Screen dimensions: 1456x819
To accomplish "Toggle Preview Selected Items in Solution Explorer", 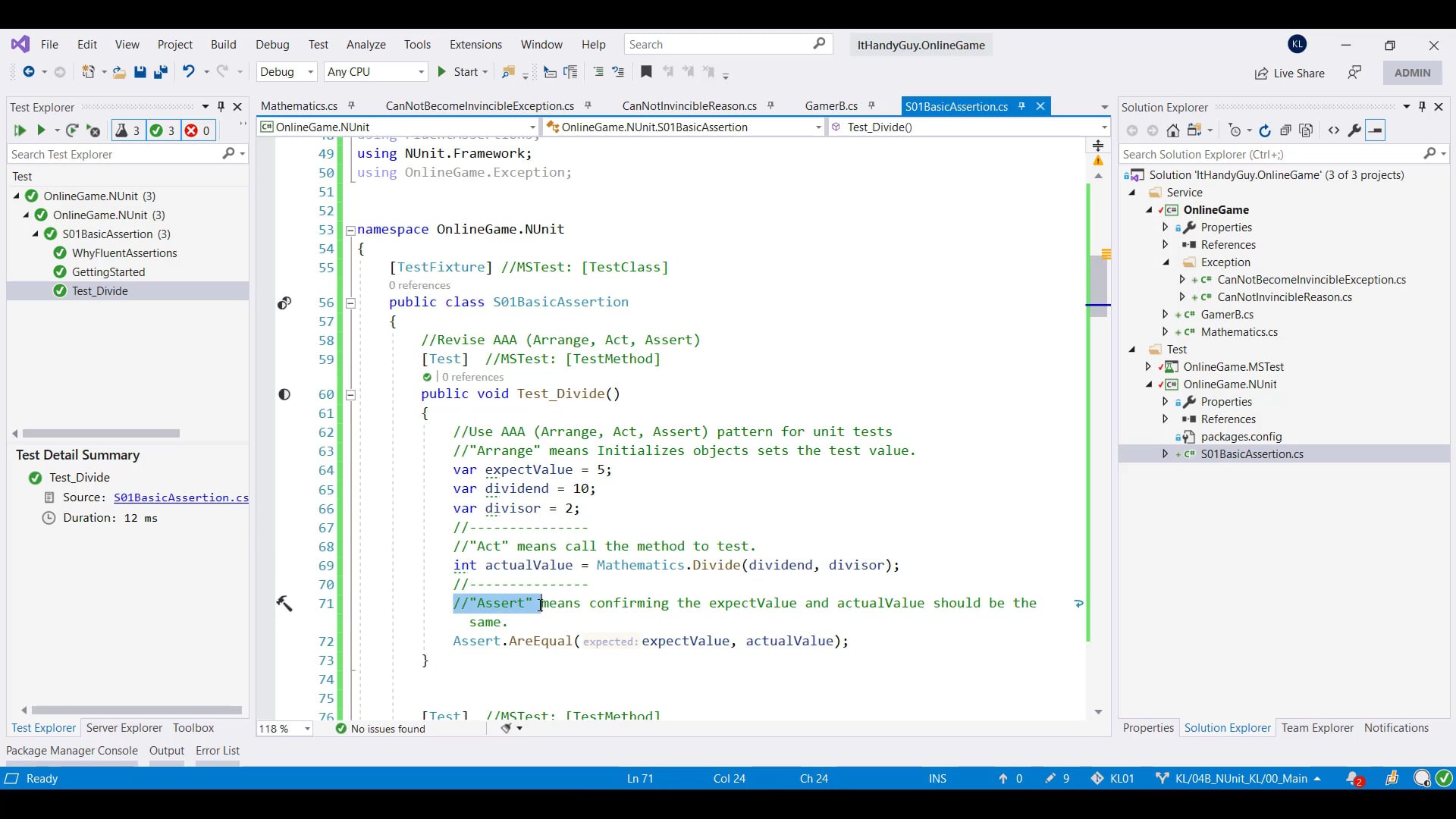I will [1375, 130].
